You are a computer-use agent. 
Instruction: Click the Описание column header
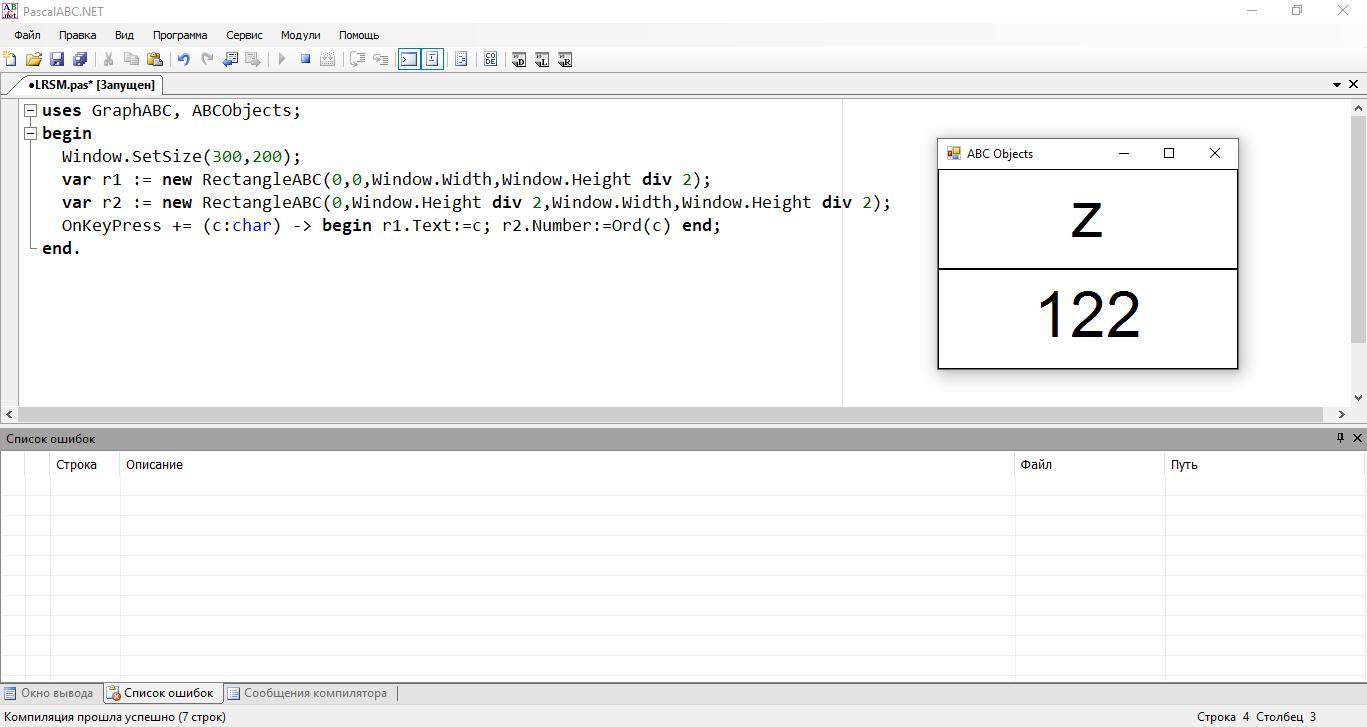pos(154,465)
